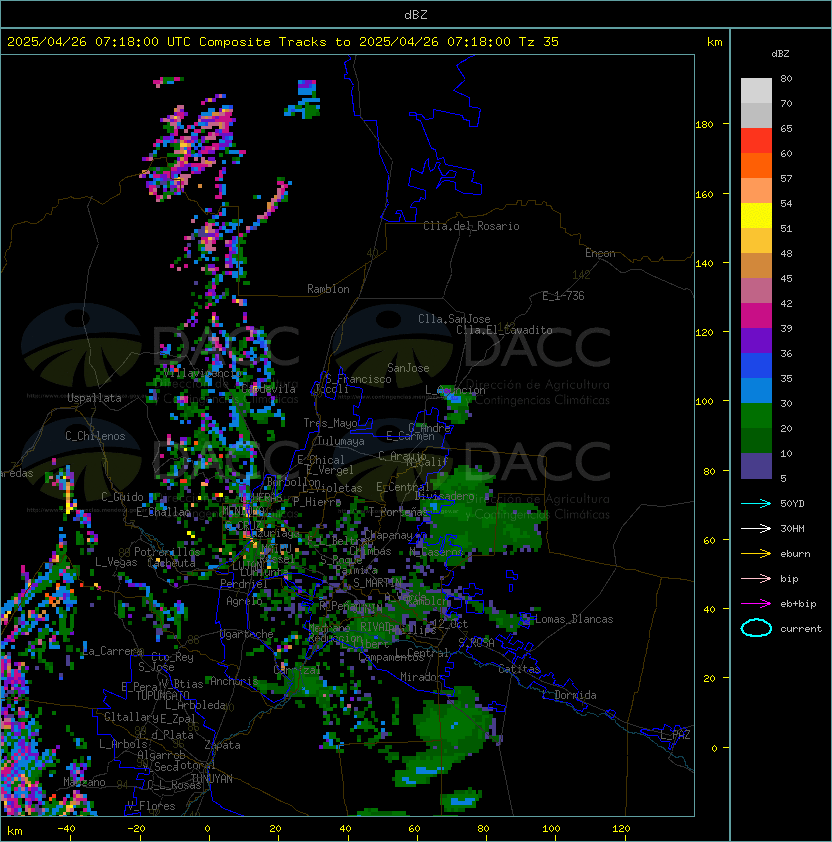The width and height of the screenshot is (832, 842).
Task: Click the 'La_Carrera' map label
Action: coord(113,651)
